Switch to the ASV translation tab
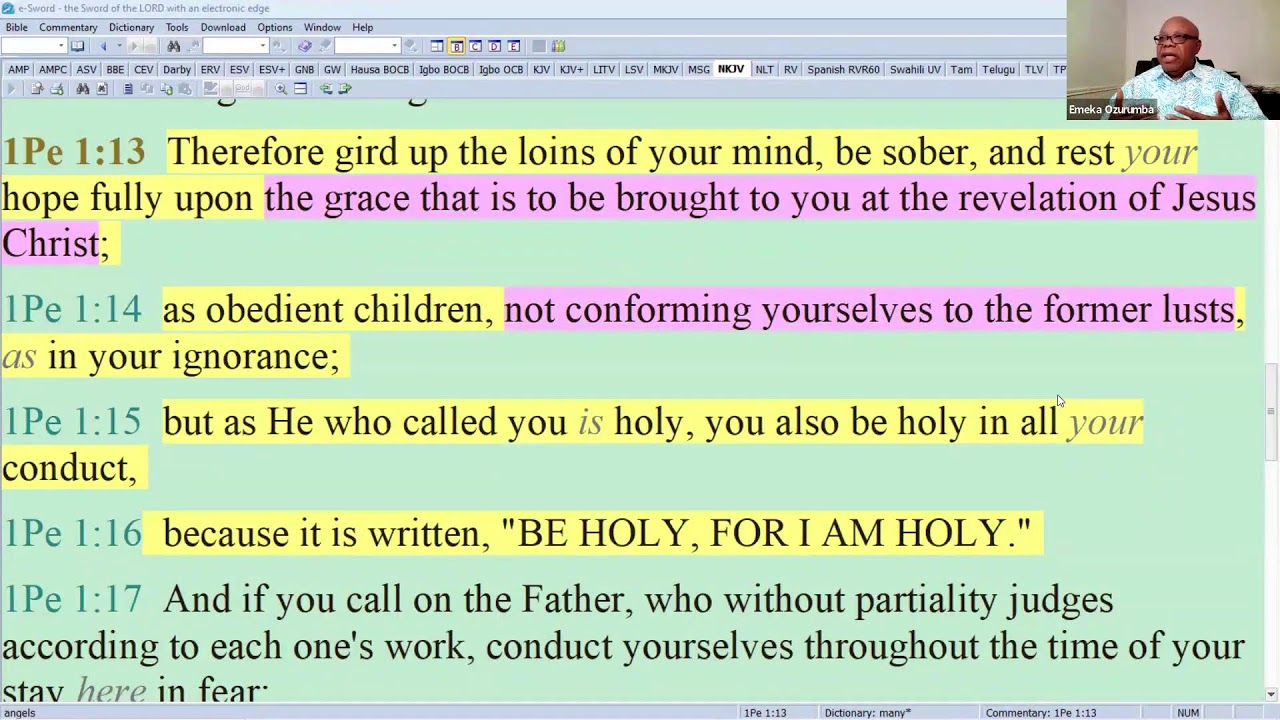The height and width of the screenshot is (720, 1280). (x=86, y=70)
